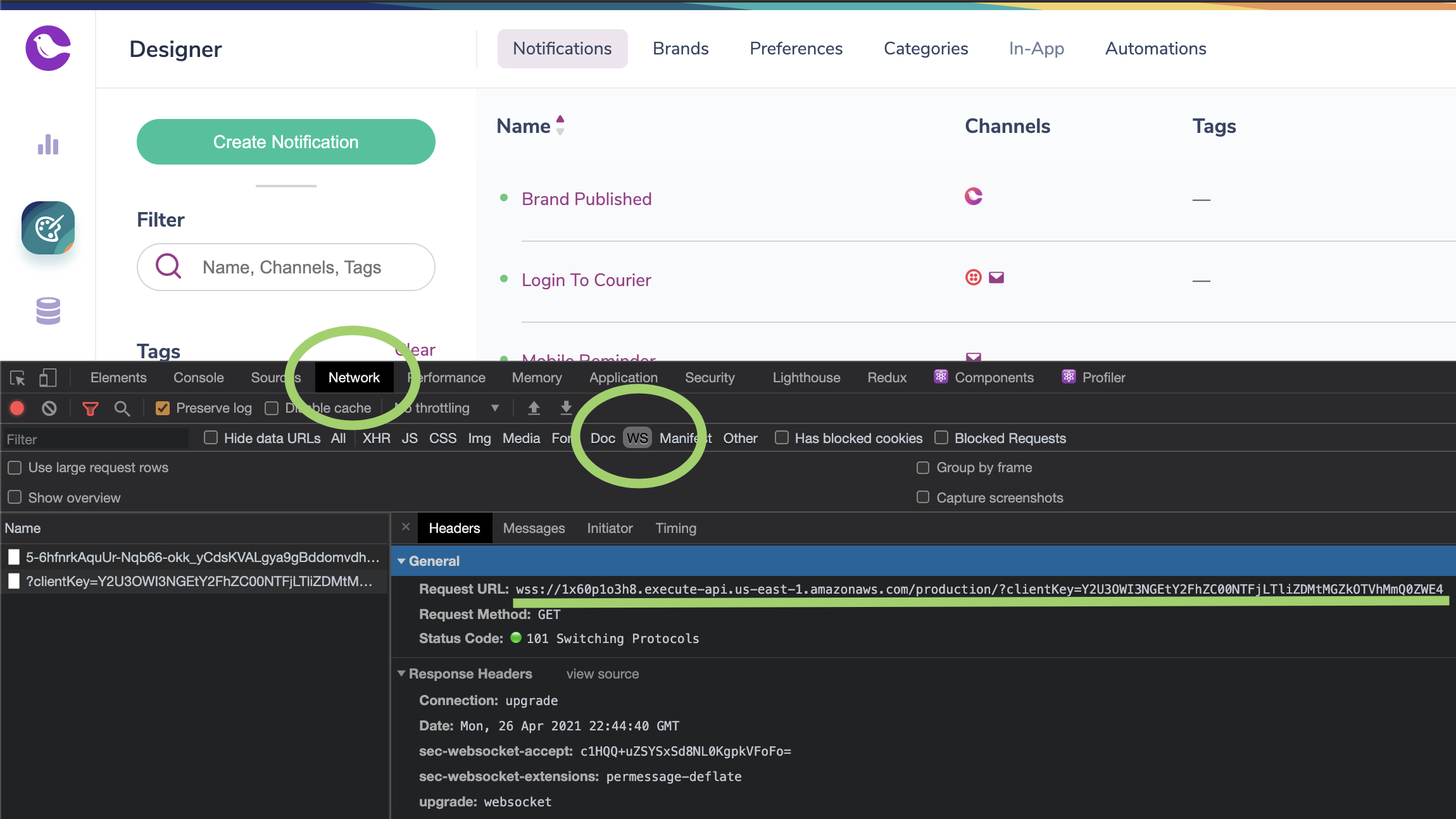Check Blocked Requests
Screen dimensions: 1456x819
(941, 437)
